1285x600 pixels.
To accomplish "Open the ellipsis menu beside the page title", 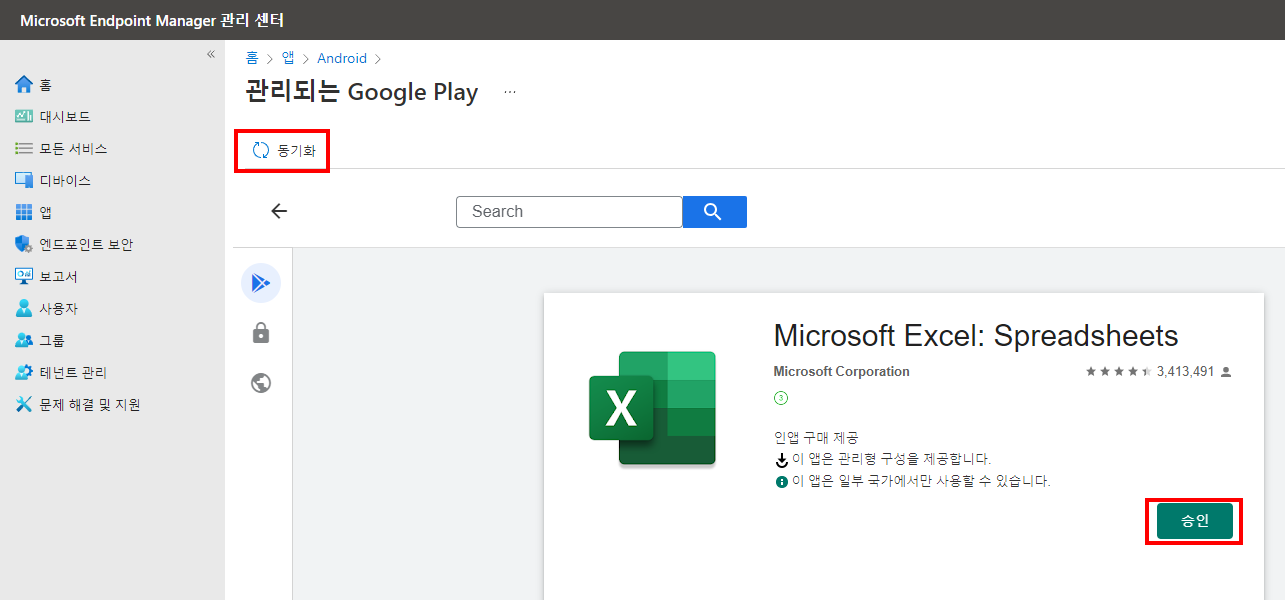I will coord(510,92).
